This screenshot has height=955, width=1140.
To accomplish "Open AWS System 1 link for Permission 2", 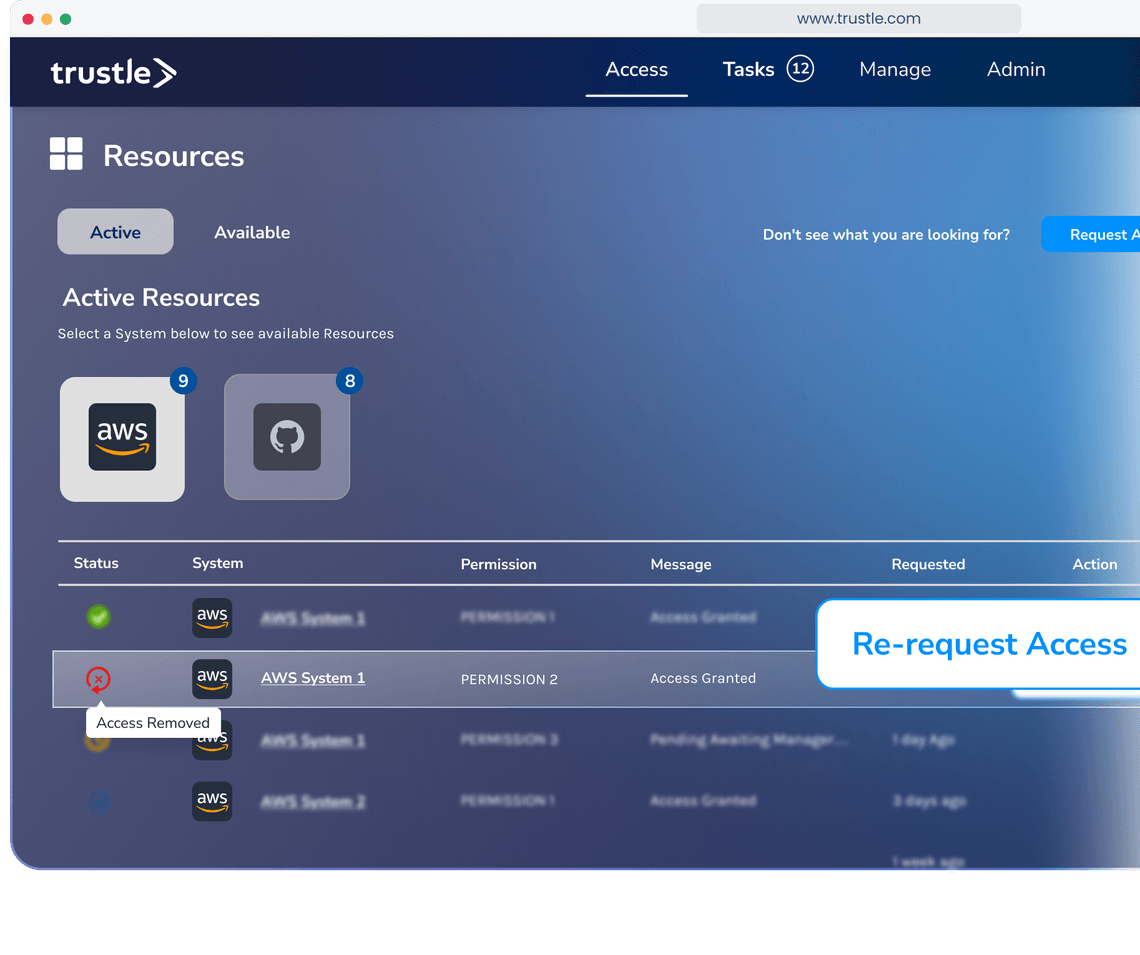I will (x=313, y=678).
